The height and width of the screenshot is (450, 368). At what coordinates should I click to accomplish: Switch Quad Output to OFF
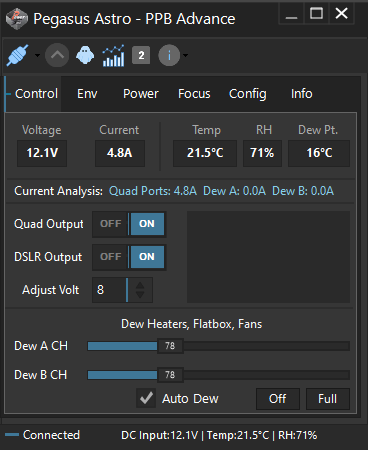click(111, 224)
